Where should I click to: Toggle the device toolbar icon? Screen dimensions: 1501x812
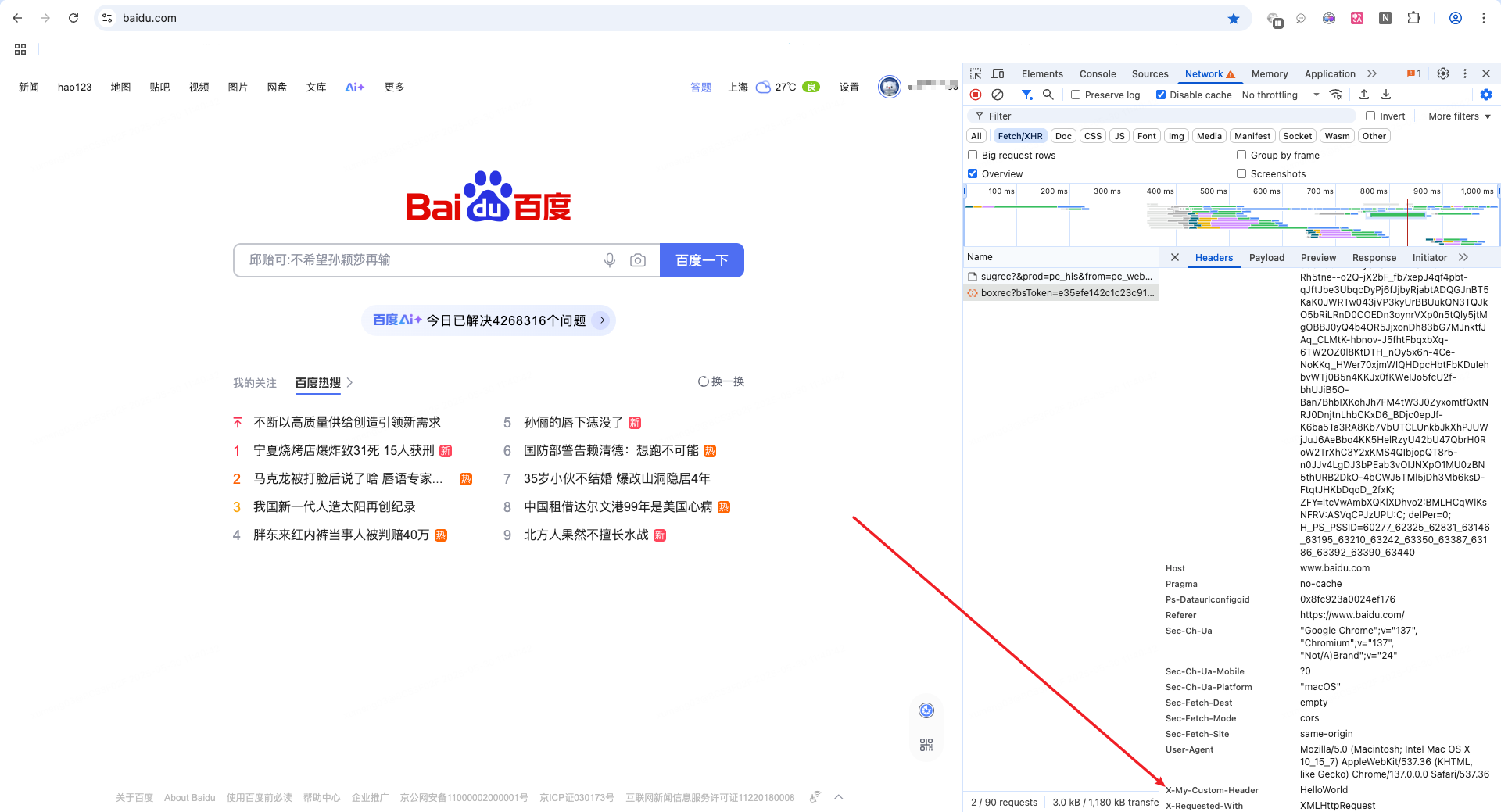click(998, 73)
